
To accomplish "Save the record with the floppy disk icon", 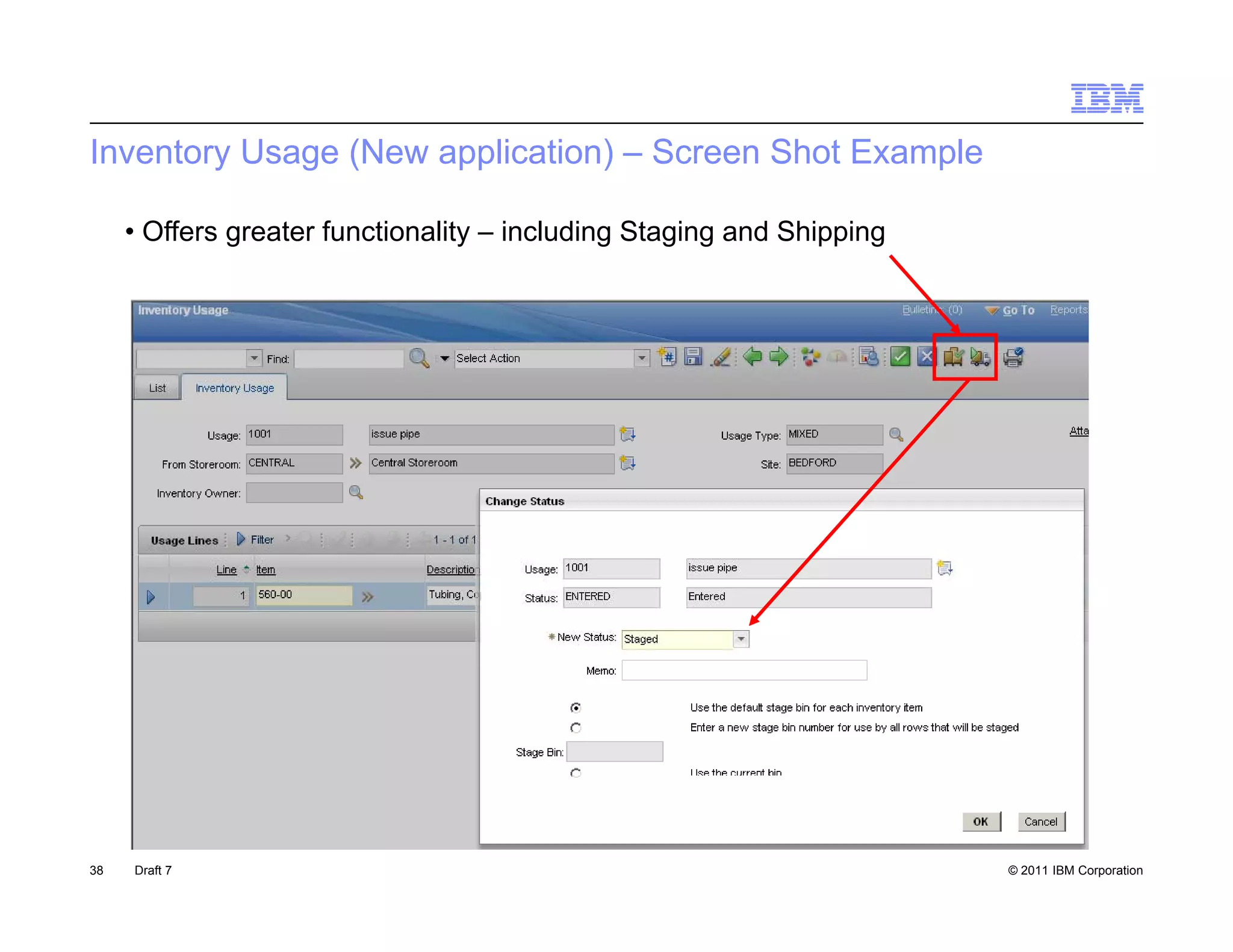I will 694,357.
